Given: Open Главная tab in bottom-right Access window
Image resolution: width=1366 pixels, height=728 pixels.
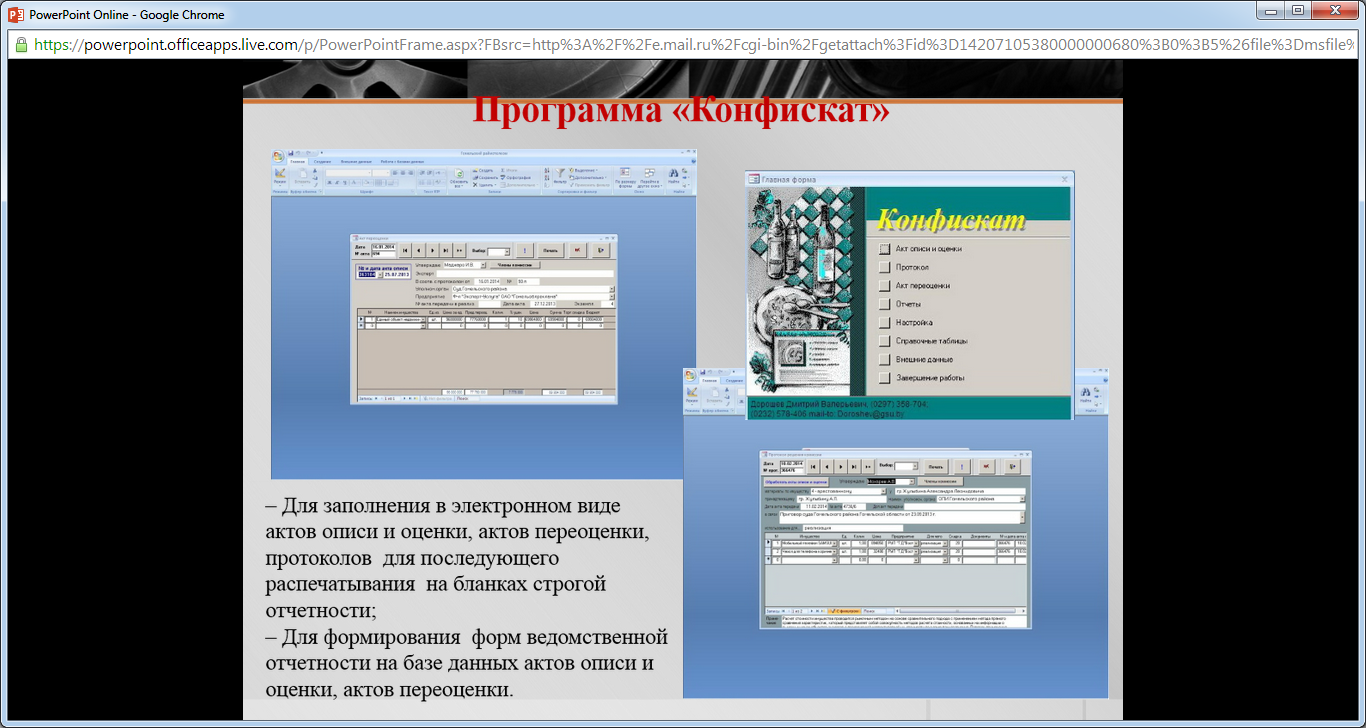Looking at the screenshot, I should (x=712, y=380).
